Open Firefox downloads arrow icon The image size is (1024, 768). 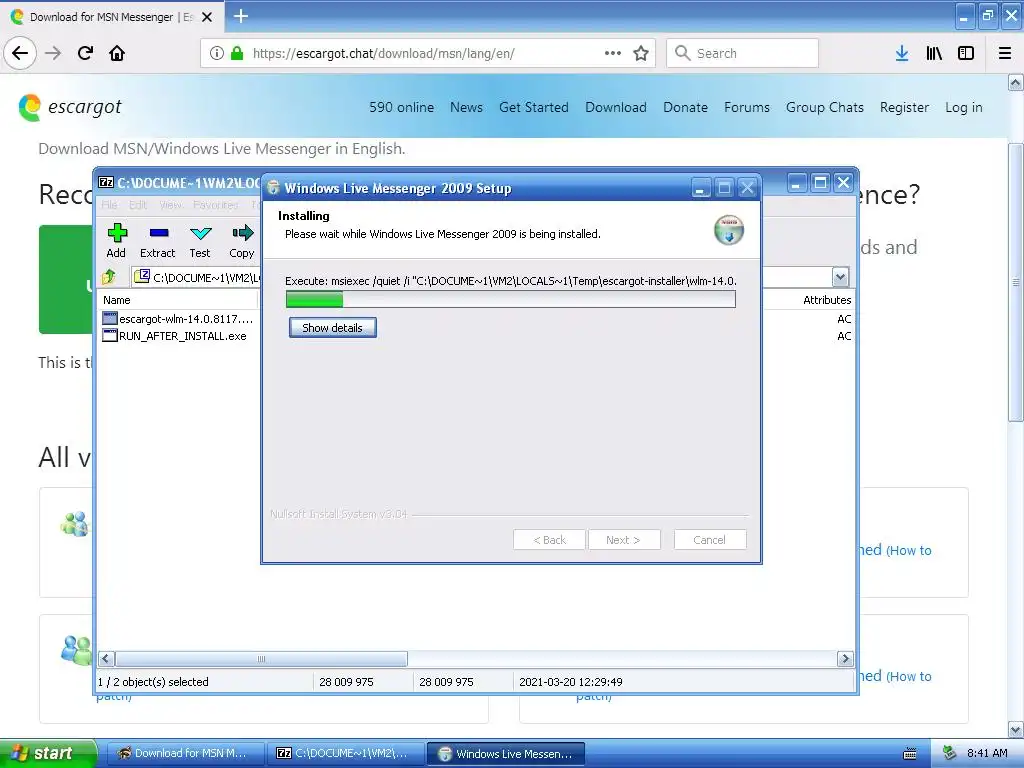902,53
